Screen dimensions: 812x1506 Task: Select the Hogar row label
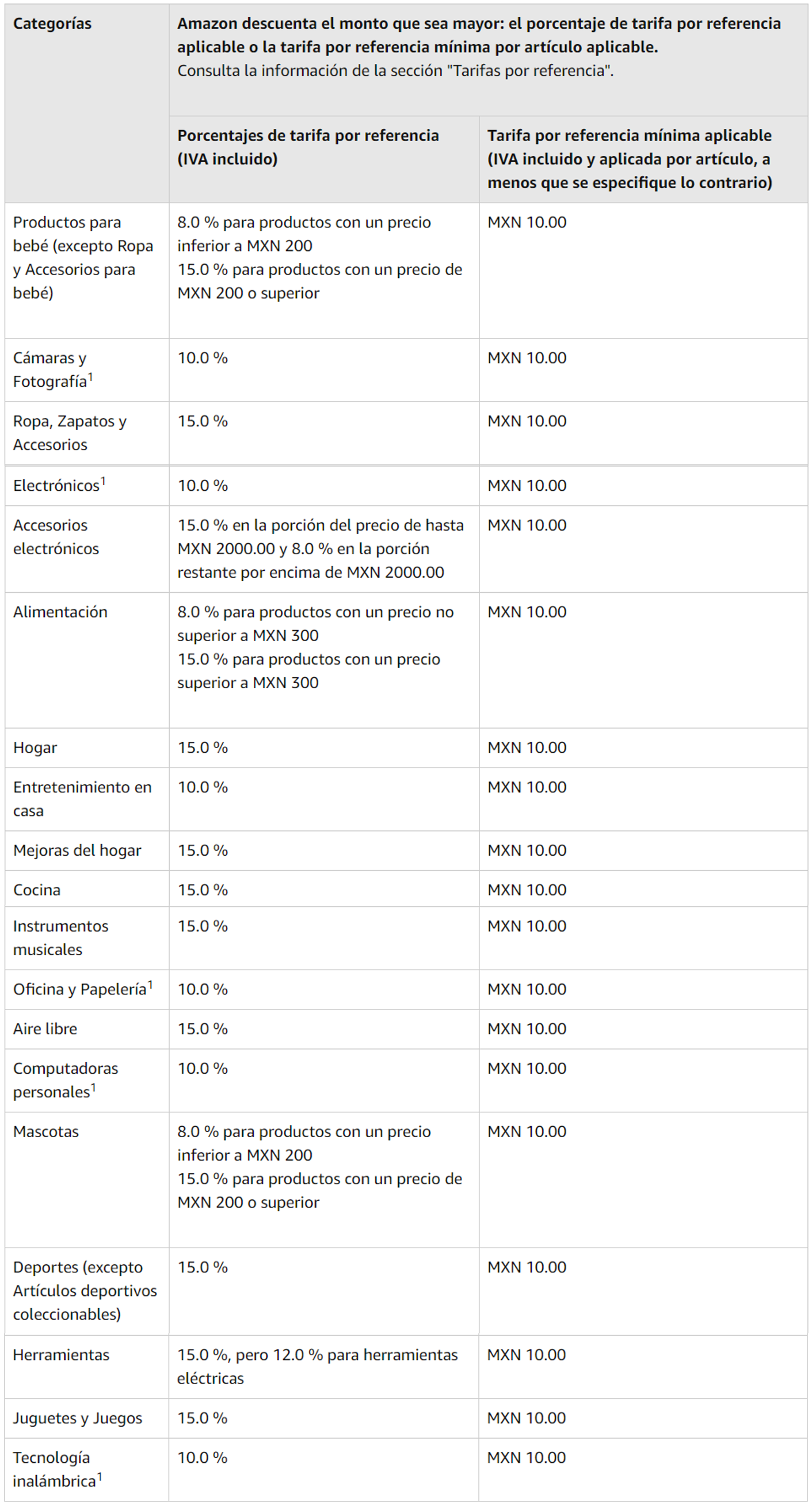coord(35,748)
